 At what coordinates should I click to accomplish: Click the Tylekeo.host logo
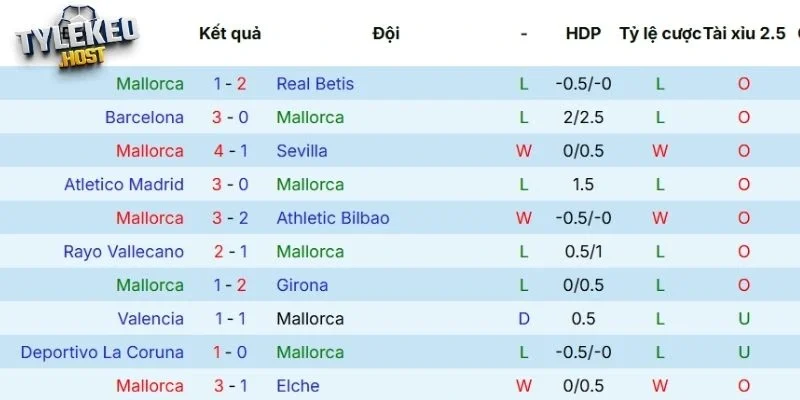(x=76, y=38)
